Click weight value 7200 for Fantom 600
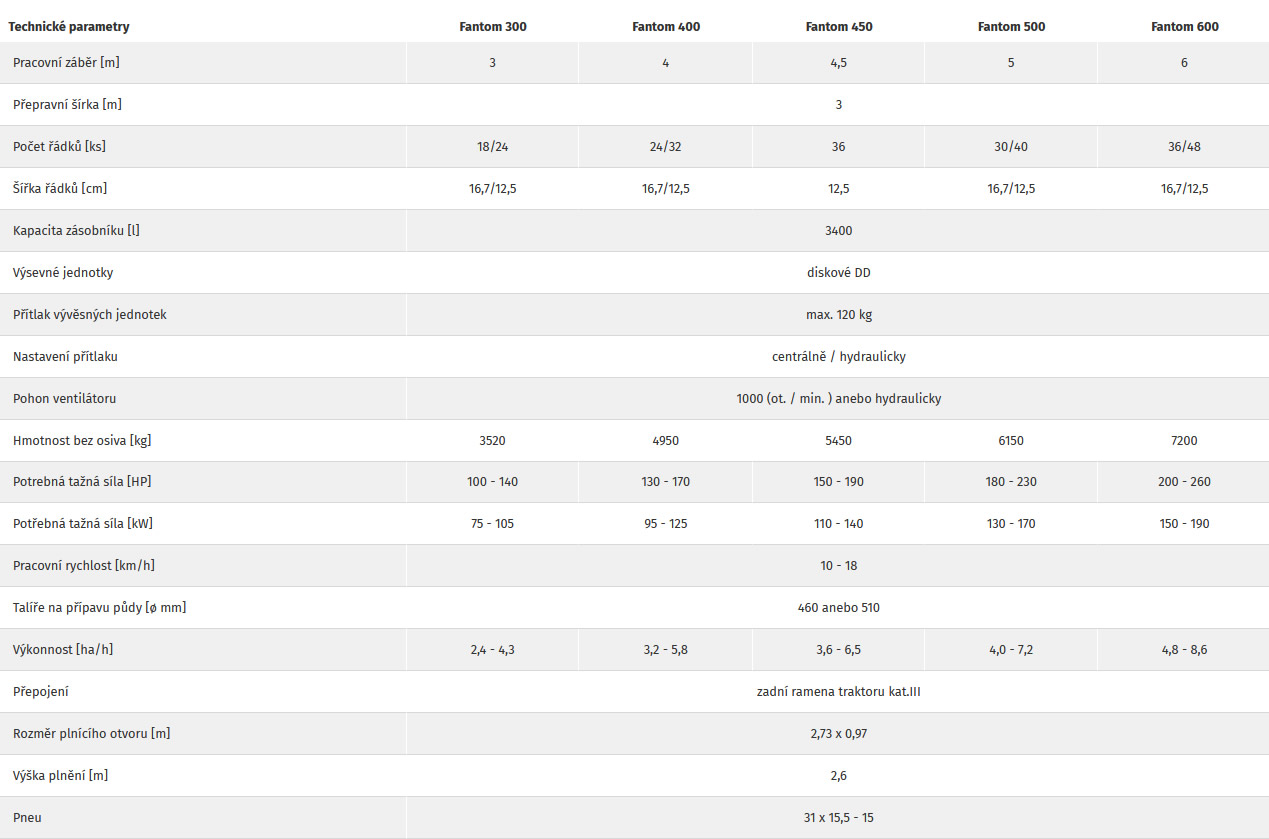 [1184, 441]
